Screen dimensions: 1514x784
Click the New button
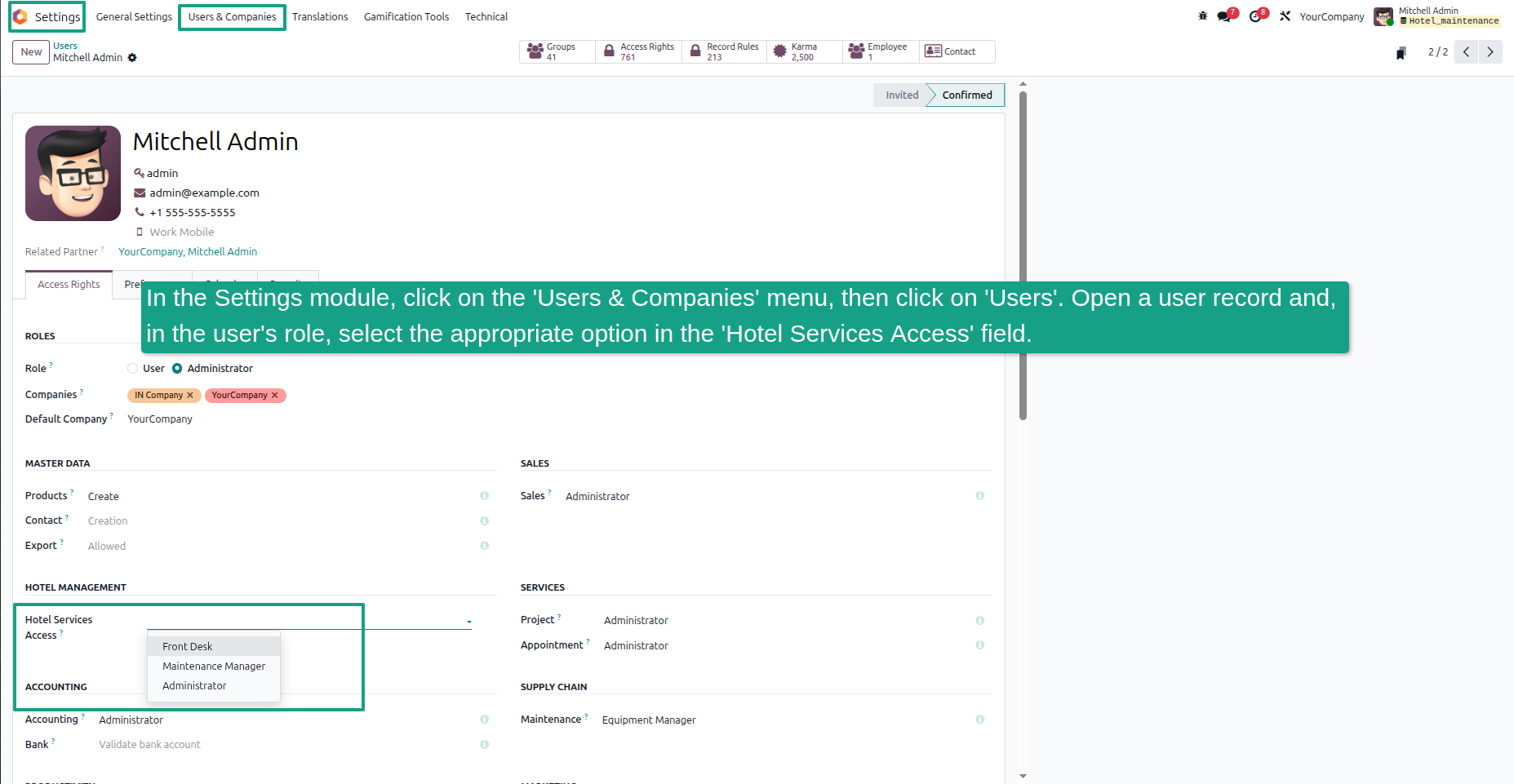click(31, 52)
